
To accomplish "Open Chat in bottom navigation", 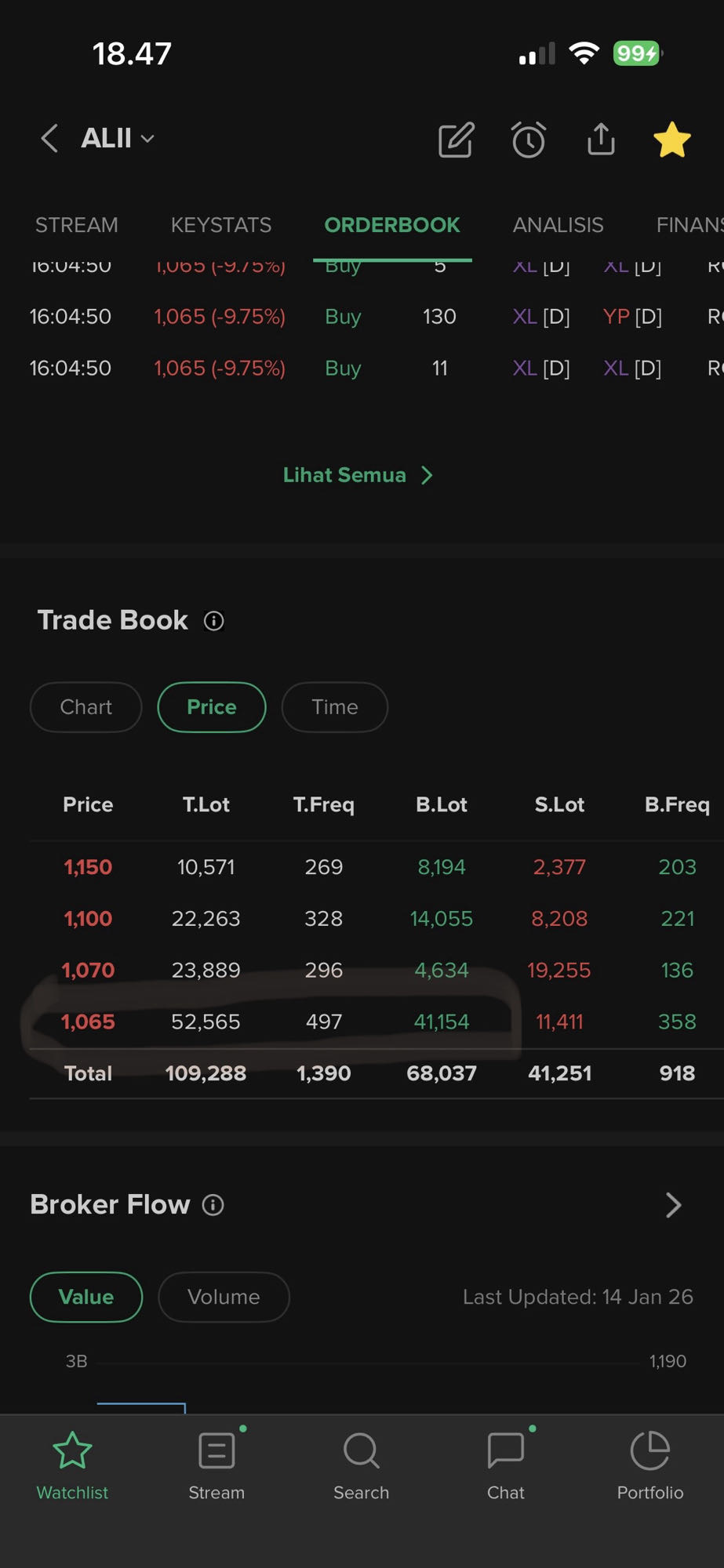I will (506, 1465).
